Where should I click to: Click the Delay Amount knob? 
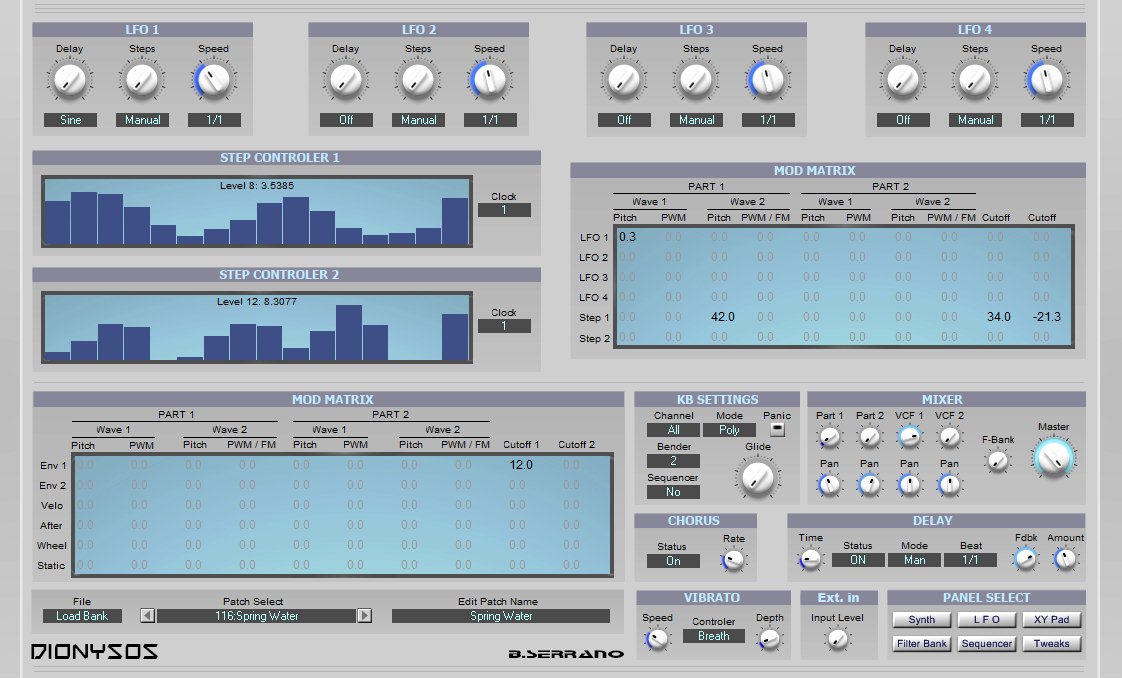[1065, 559]
